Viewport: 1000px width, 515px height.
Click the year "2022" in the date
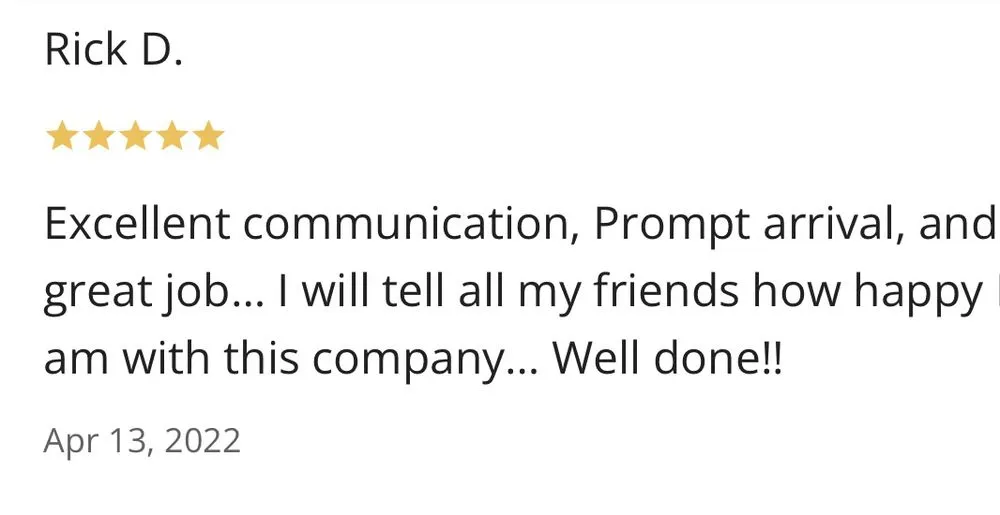coord(203,441)
